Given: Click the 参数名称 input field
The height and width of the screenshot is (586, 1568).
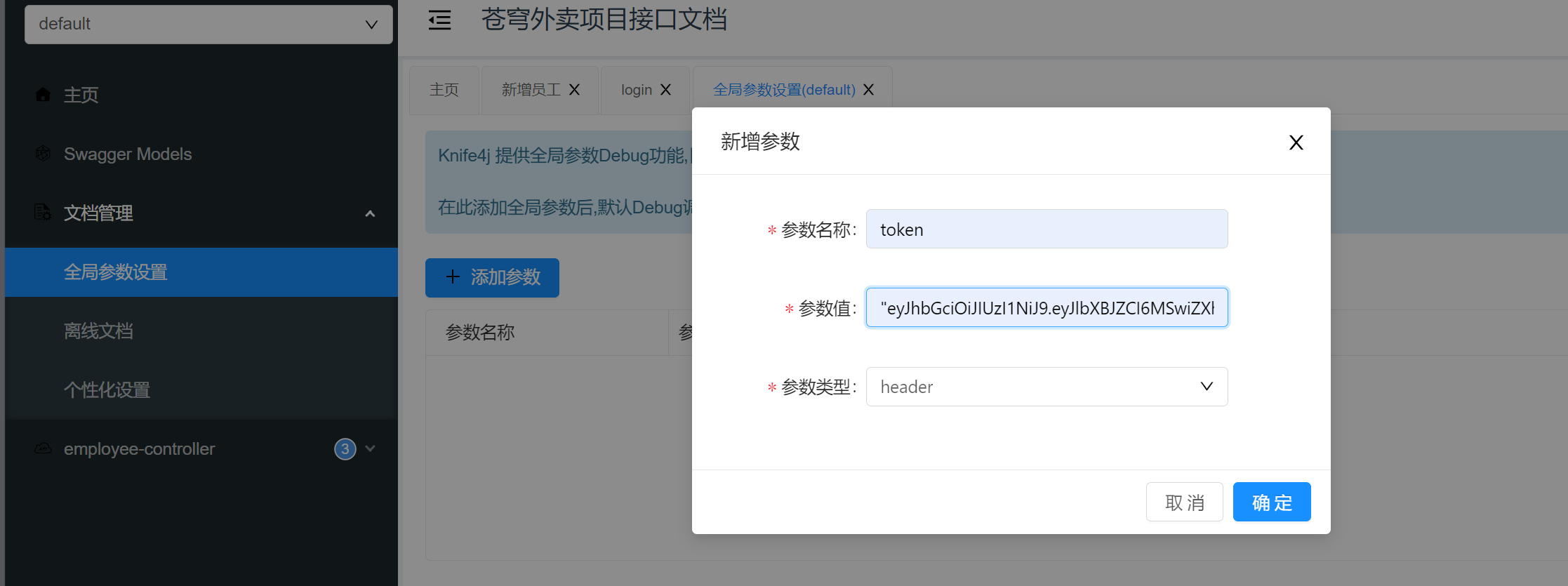Looking at the screenshot, I should 1046,229.
